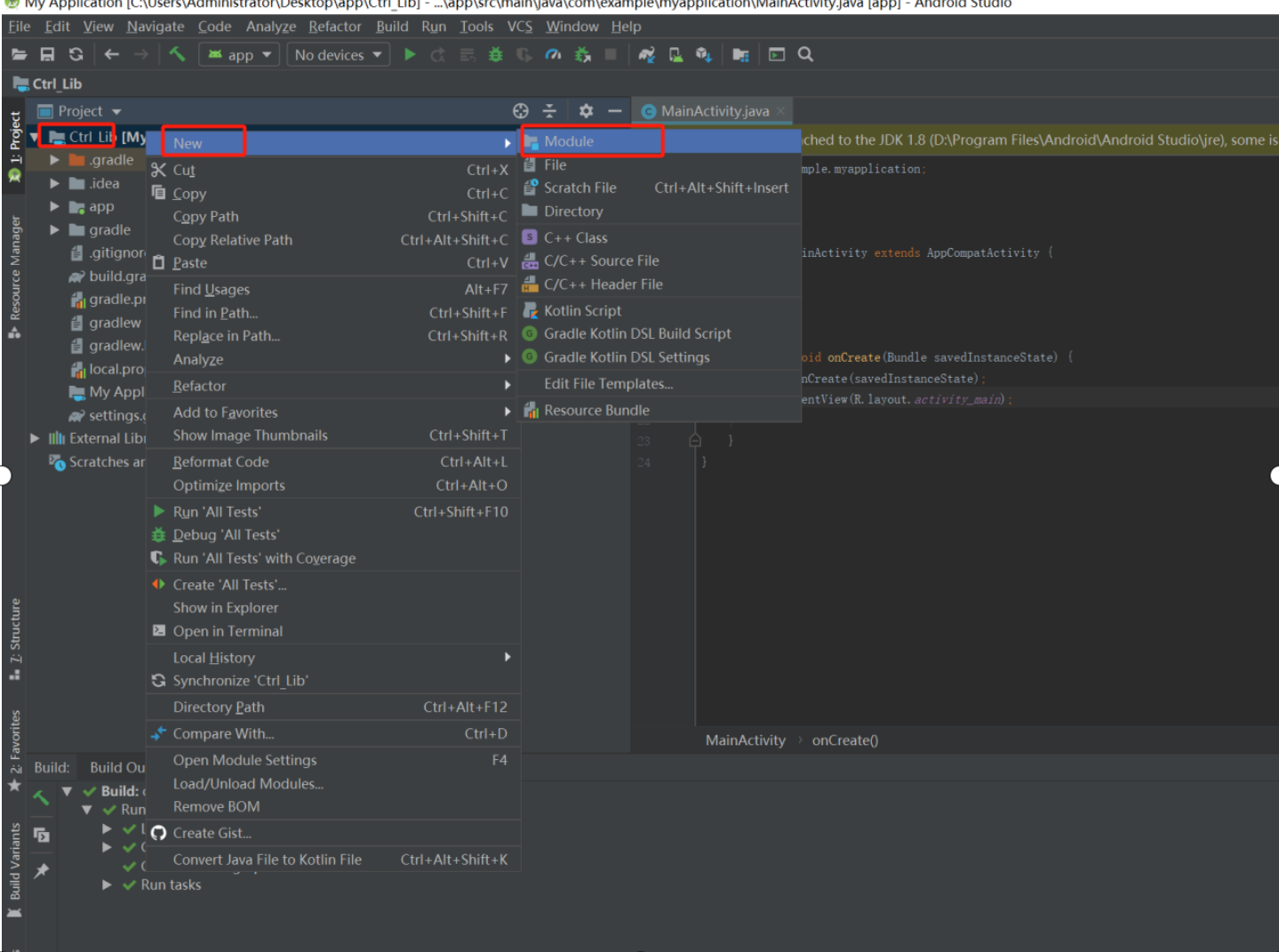Click the Save All toolbar icon
1279x952 pixels.
point(47,54)
